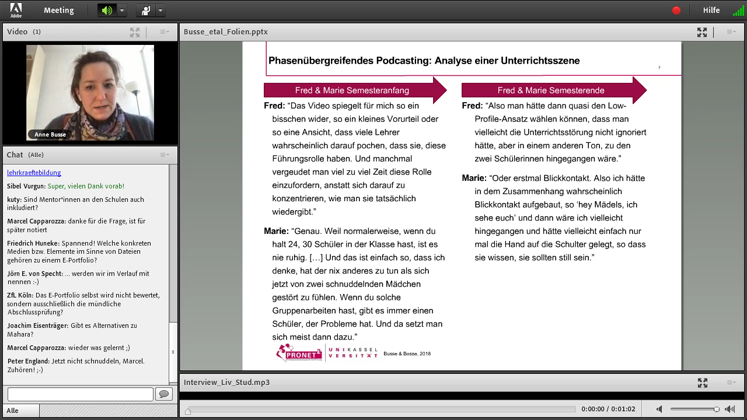Open the Meeting menu
Viewport: 747px width, 420px height.
59,11
